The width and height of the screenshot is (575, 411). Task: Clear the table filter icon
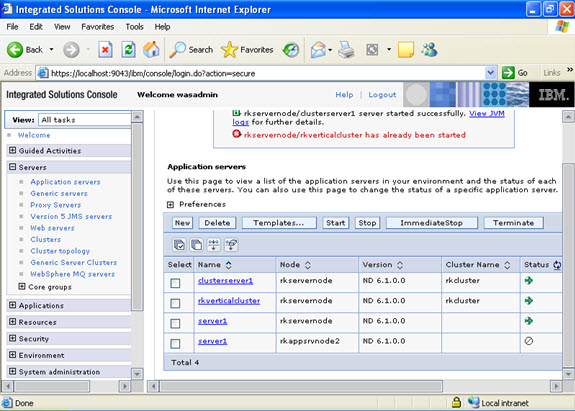coord(231,245)
